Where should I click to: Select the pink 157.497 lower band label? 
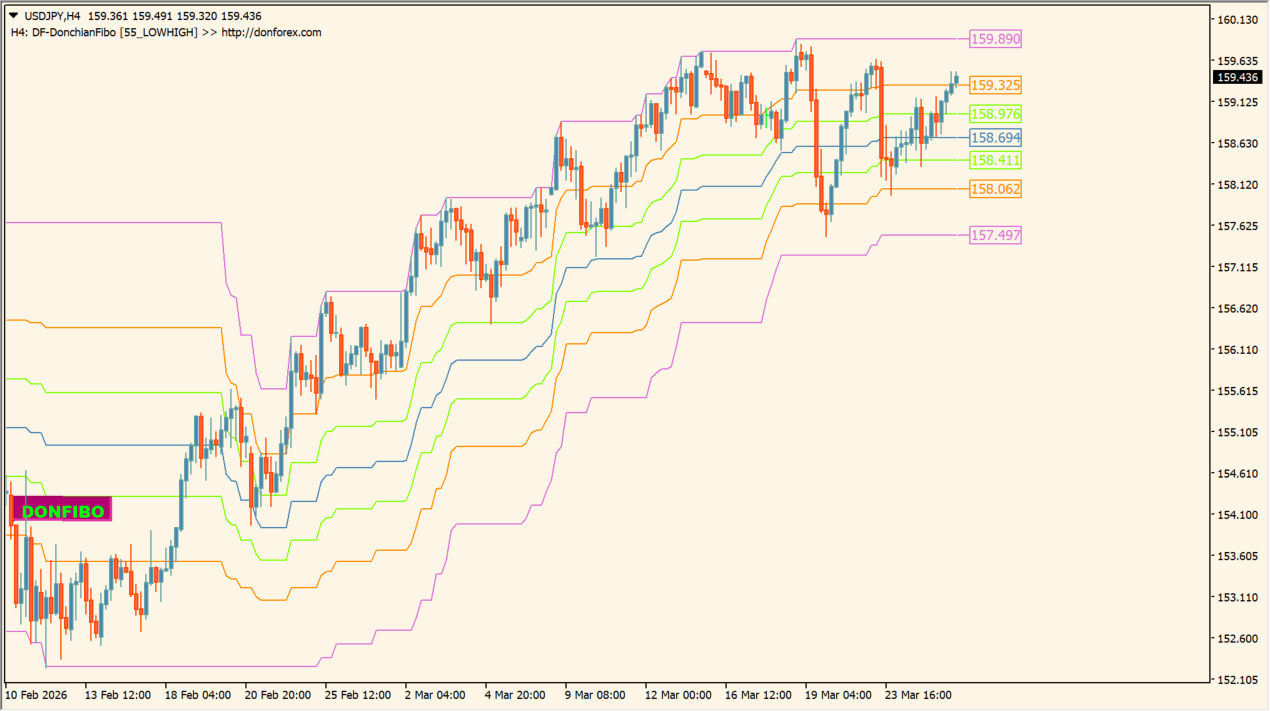coord(995,235)
